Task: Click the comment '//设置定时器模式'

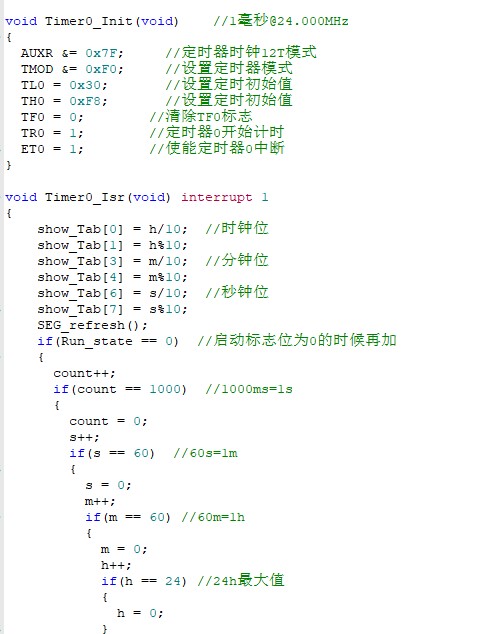Action: pyautogui.click(x=229, y=68)
